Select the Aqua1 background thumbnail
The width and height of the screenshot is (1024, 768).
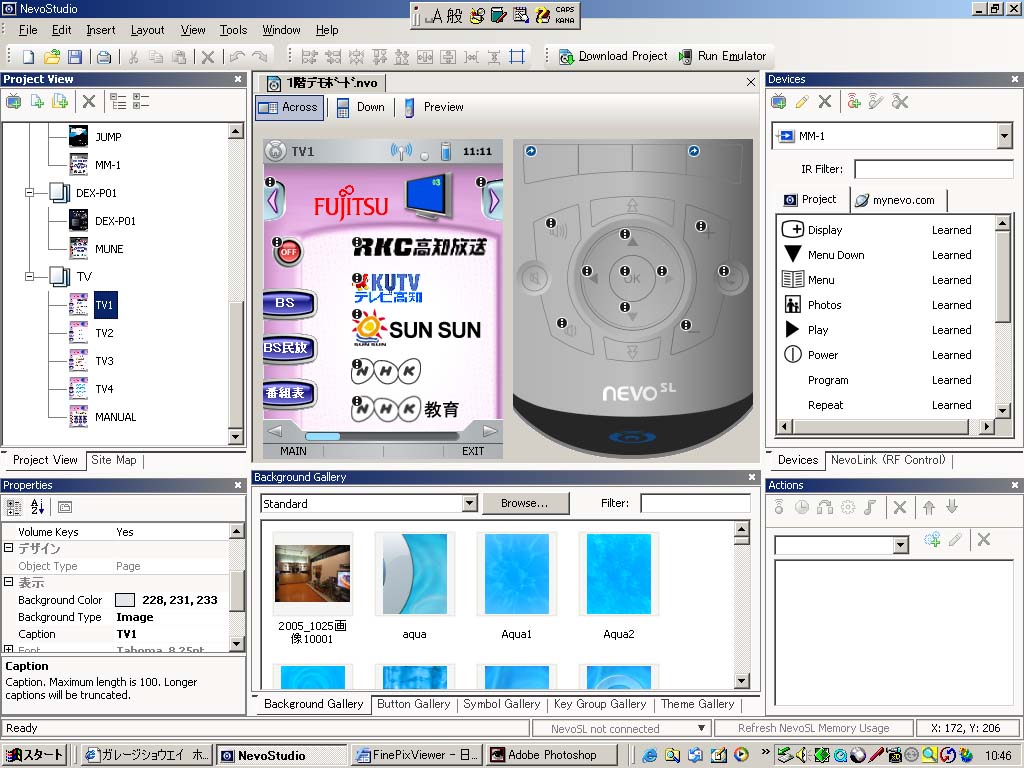click(517, 574)
